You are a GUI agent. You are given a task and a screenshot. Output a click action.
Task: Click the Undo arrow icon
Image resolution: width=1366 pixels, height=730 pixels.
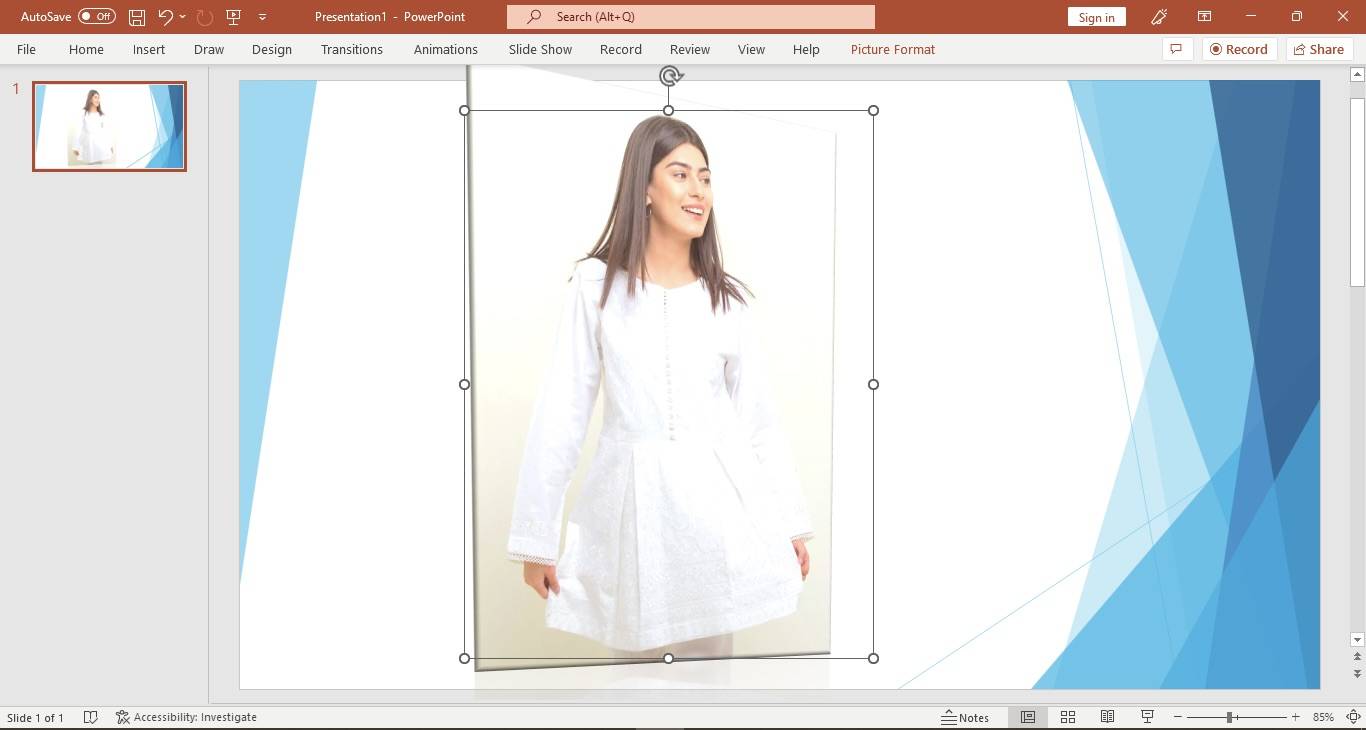(x=164, y=16)
